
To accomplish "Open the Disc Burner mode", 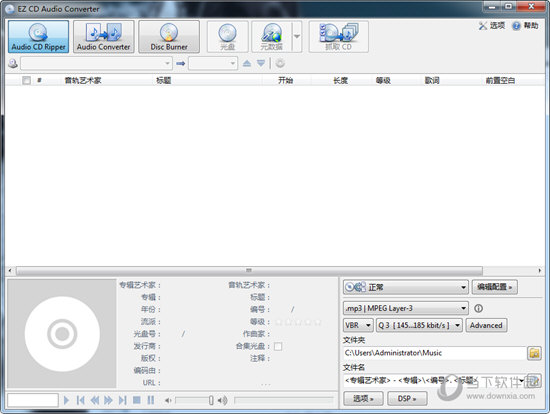I will click(x=169, y=37).
